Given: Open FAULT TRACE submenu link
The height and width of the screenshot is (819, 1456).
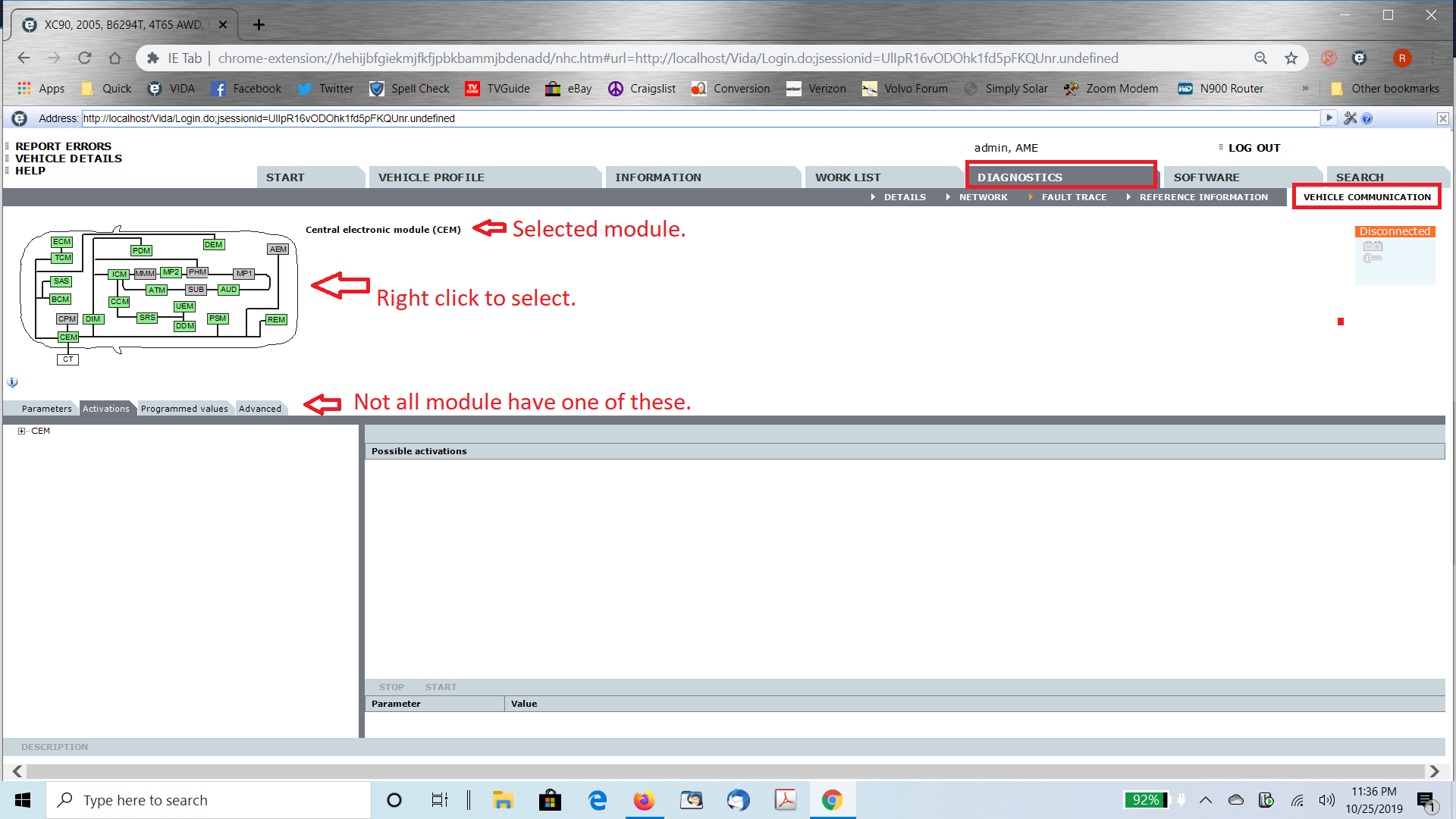Looking at the screenshot, I should pyautogui.click(x=1073, y=197).
